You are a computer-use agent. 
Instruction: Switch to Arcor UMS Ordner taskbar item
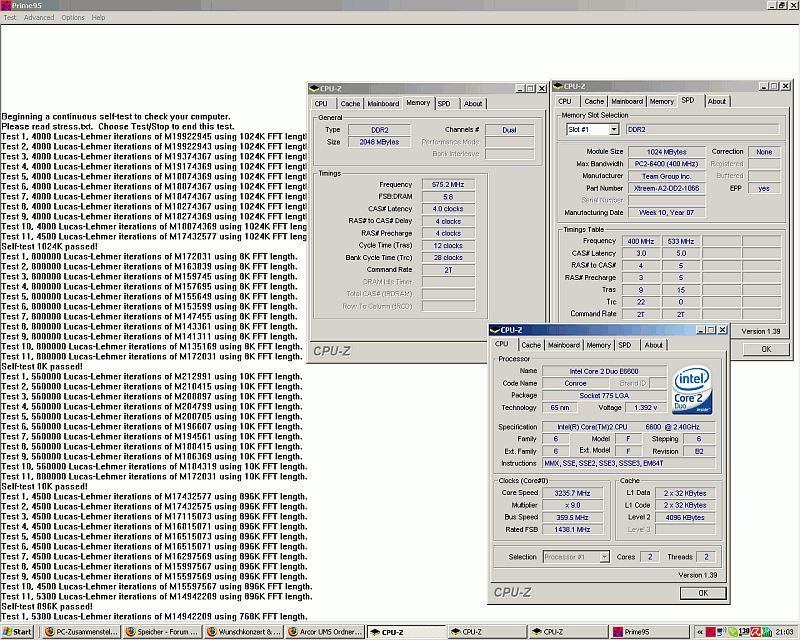tap(324, 632)
